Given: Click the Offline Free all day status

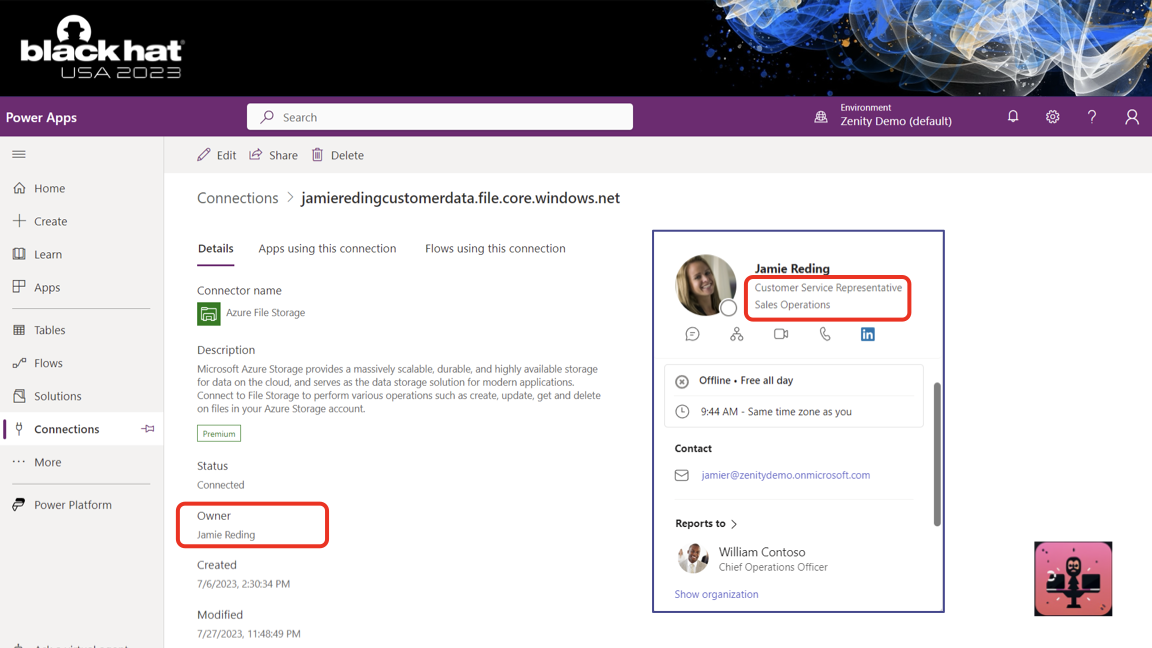Looking at the screenshot, I should pos(746,381).
